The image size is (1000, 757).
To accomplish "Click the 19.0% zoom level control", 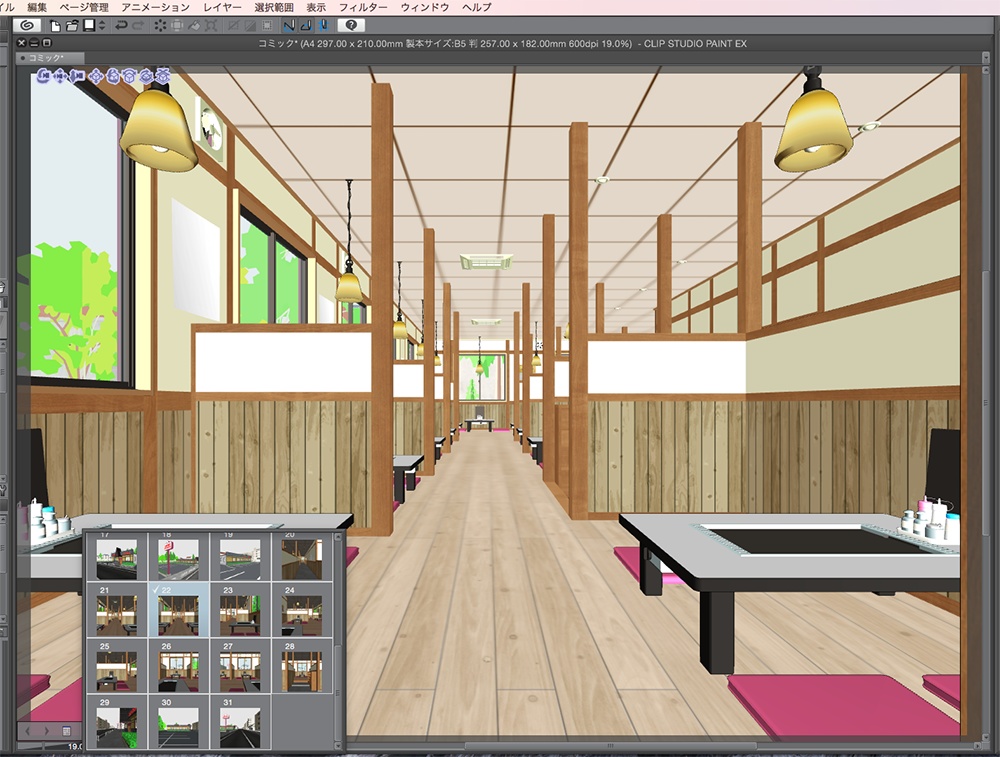I will tap(74, 746).
